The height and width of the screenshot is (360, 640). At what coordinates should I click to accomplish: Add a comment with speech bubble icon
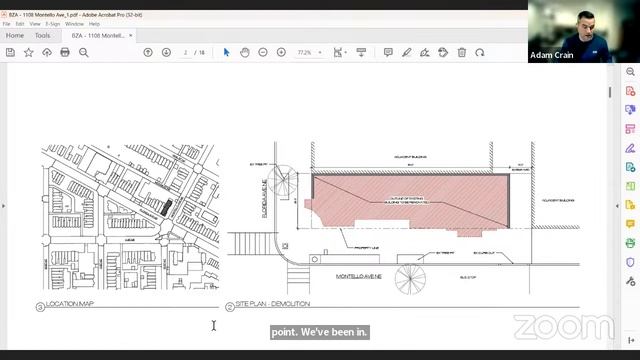click(388, 52)
